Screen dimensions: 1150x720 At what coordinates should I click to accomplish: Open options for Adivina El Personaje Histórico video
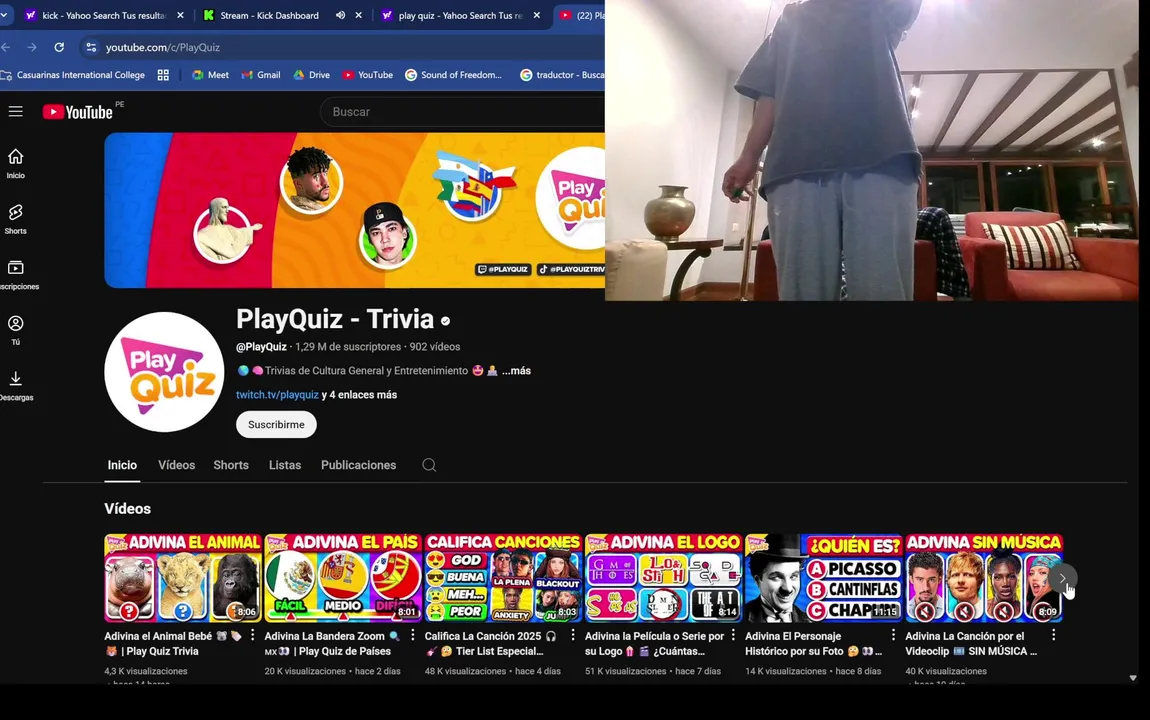pos(893,635)
